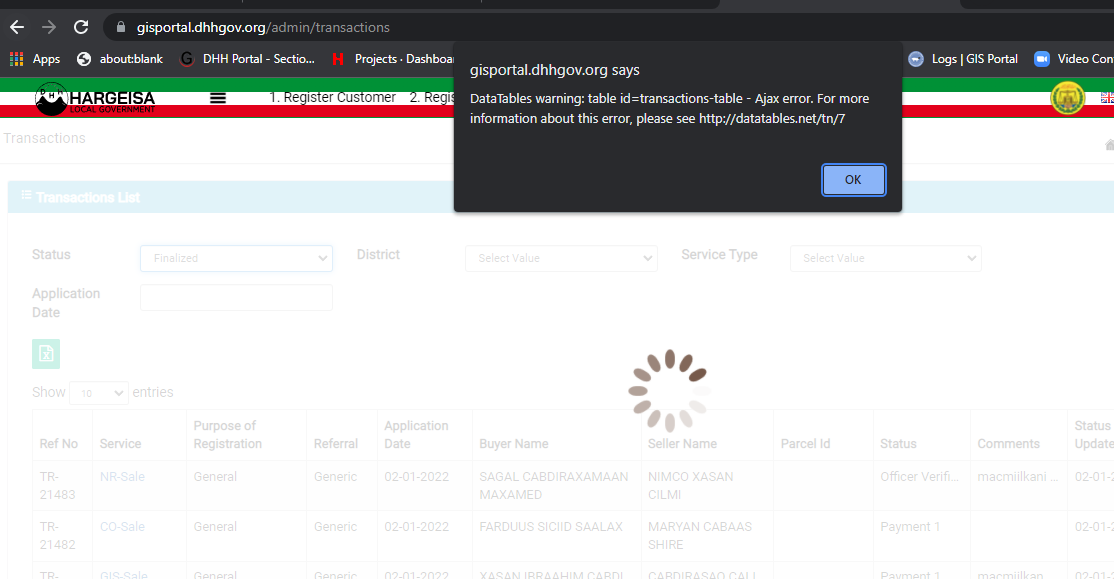Click the browser forward arrow
The image size is (1114, 579).
pos(49,27)
